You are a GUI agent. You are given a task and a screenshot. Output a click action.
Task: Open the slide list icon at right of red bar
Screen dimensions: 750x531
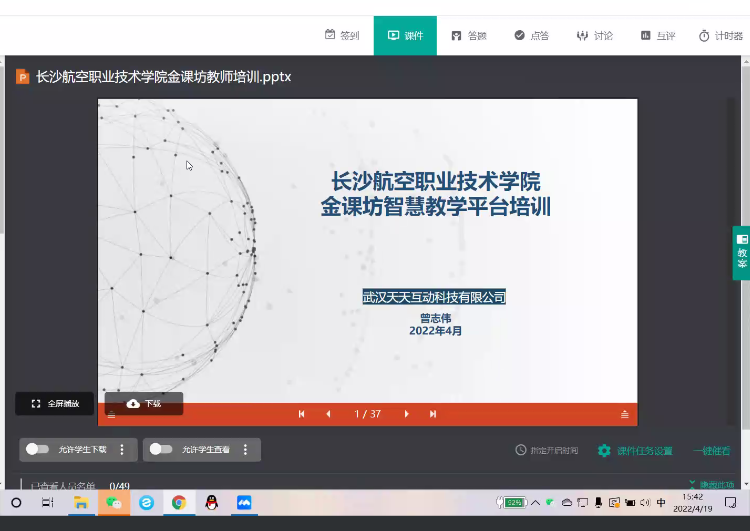625,414
